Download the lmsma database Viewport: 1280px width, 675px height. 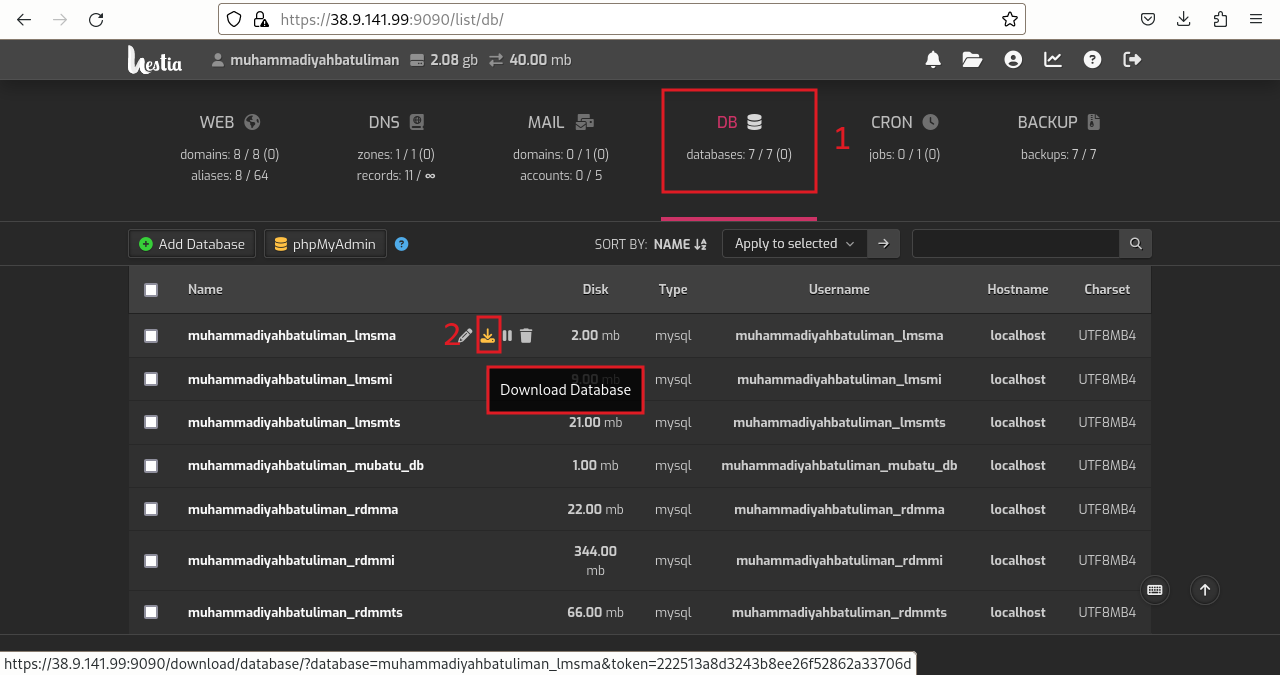488,336
